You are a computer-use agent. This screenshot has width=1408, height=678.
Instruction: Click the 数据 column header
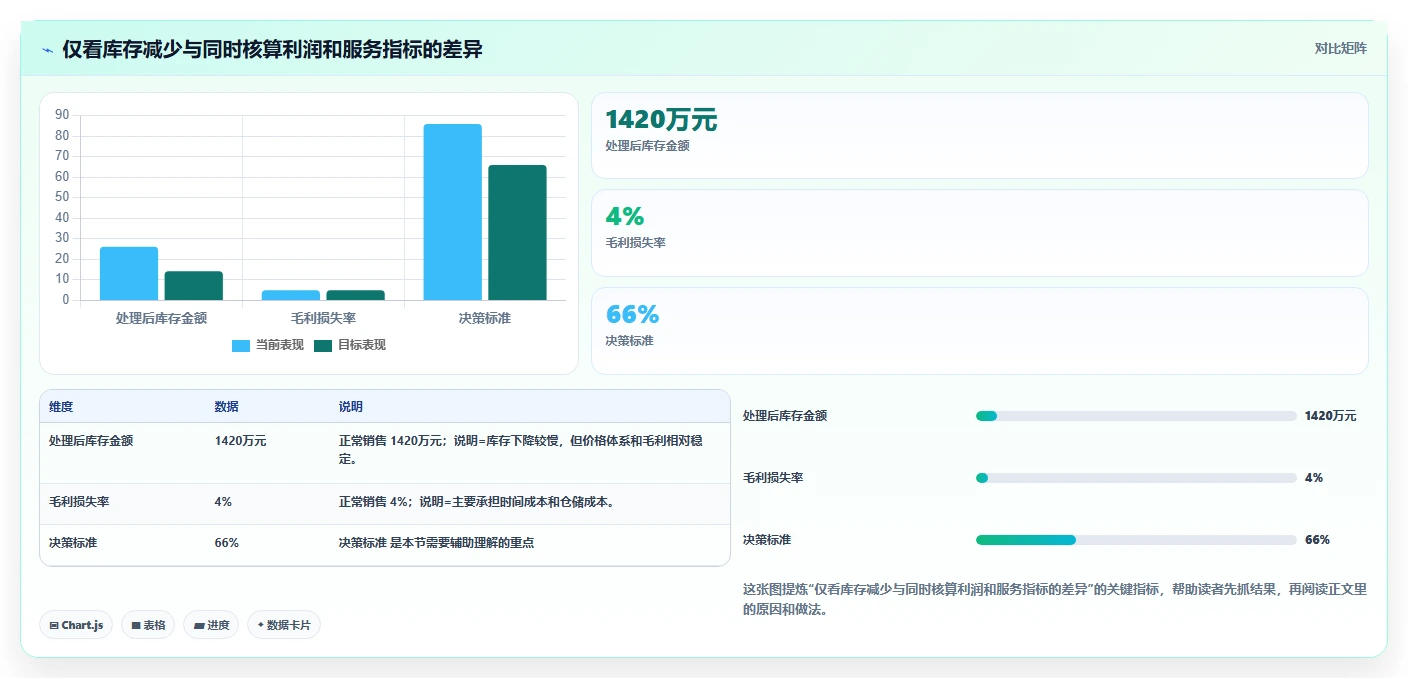tap(226, 407)
